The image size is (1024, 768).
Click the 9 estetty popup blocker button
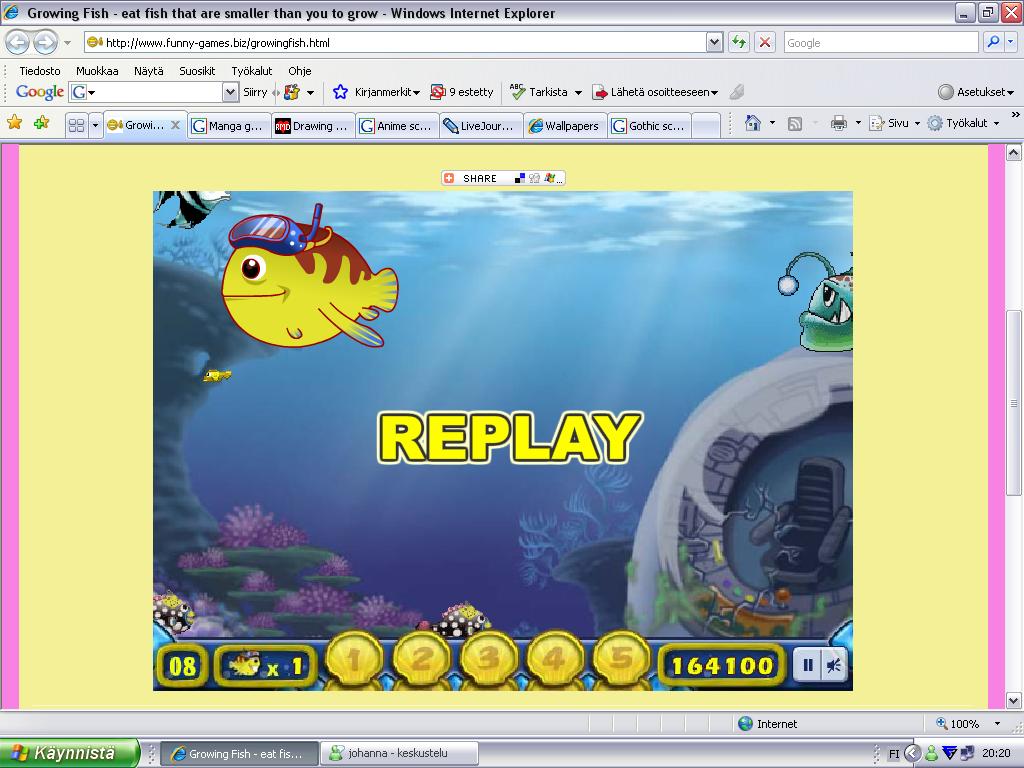pos(462,92)
